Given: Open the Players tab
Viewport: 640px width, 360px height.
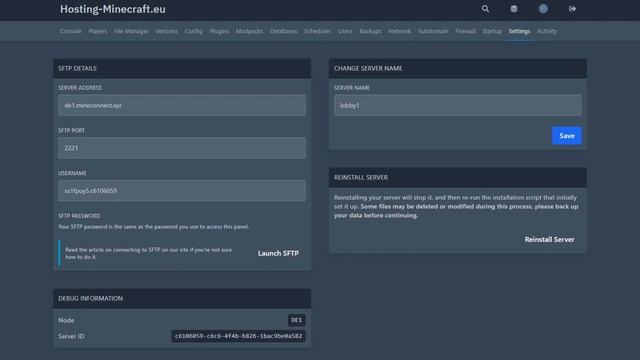Looking at the screenshot, I should [x=98, y=31].
